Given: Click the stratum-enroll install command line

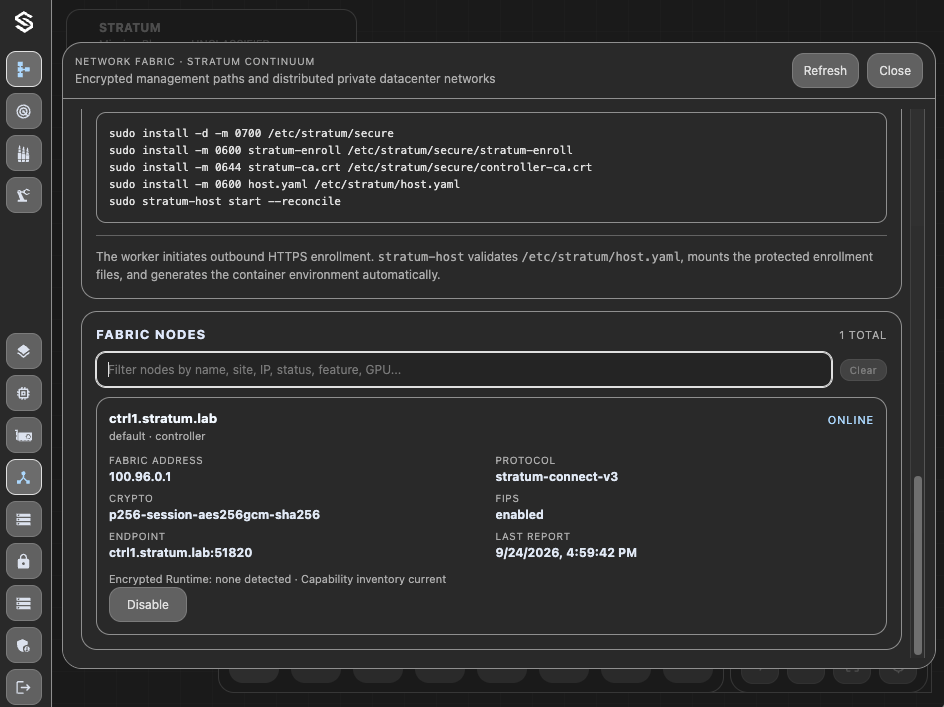Looking at the screenshot, I should click(341, 150).
